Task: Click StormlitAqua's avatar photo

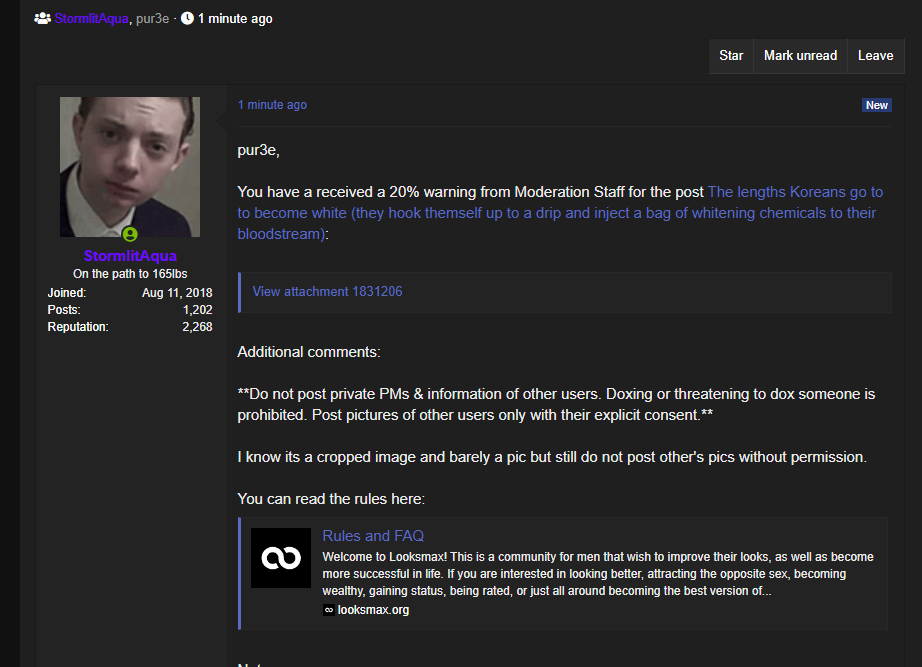Action: click(130, 167)
